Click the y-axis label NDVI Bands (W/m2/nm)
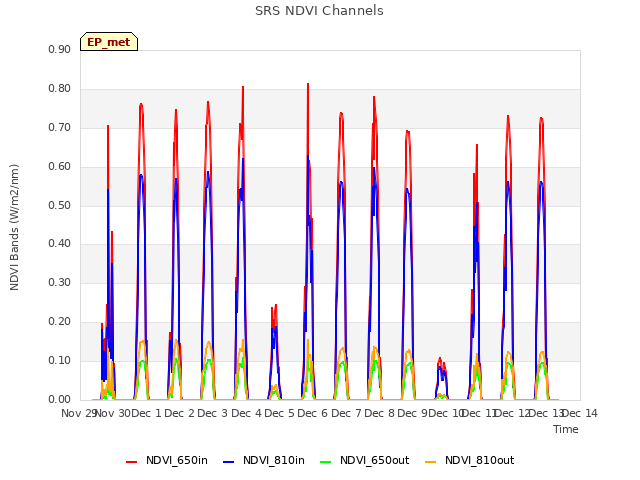Screen dimensions: 640x480 (x=14, y=227)
